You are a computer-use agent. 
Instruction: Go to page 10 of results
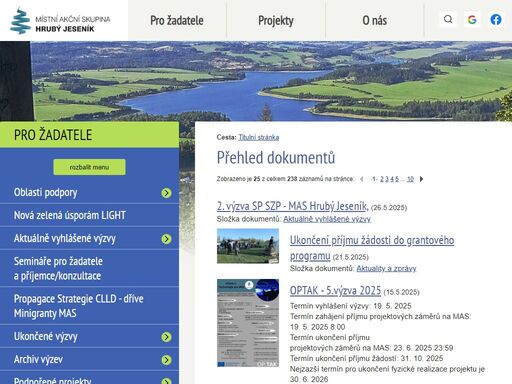click(410, 179)
